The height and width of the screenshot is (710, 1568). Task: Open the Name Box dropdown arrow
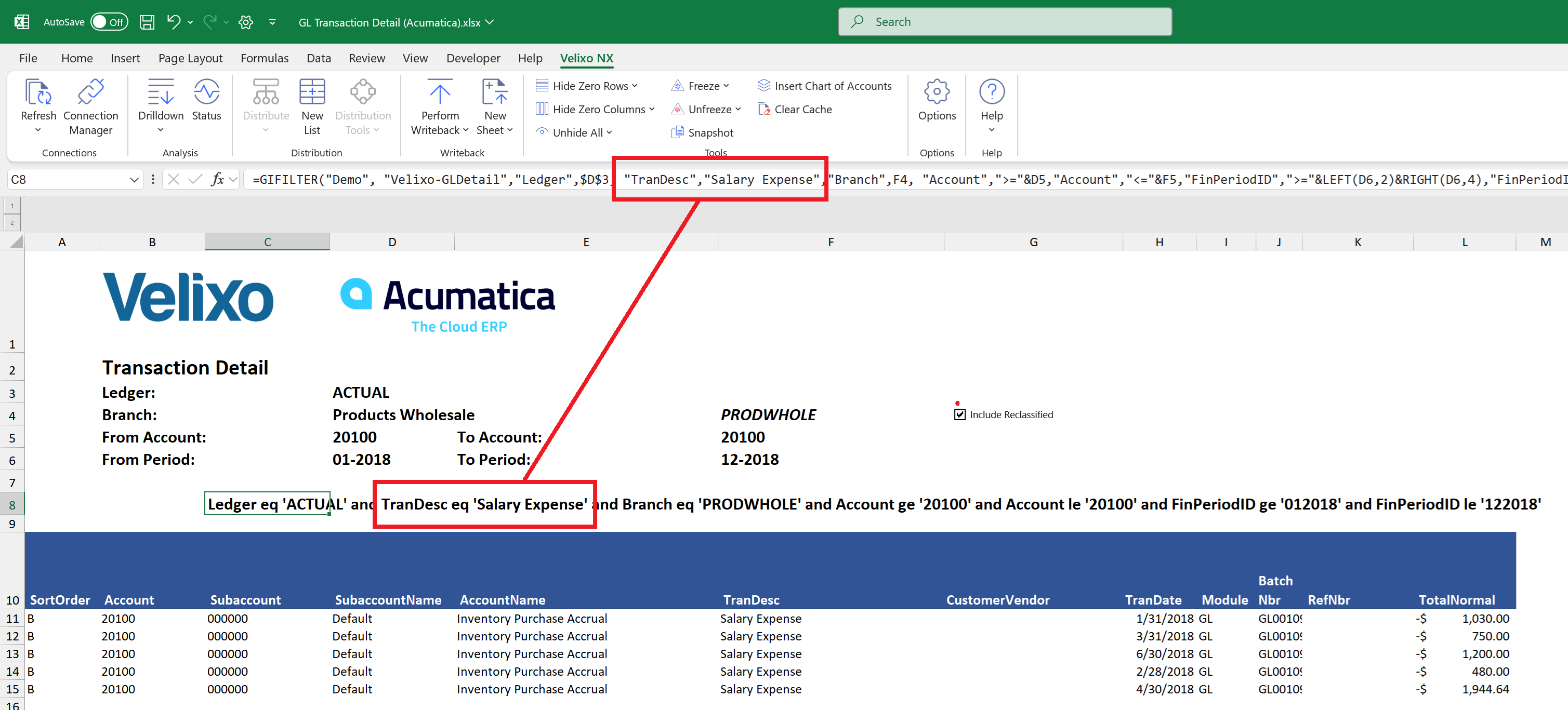click(x=134, y=180)
